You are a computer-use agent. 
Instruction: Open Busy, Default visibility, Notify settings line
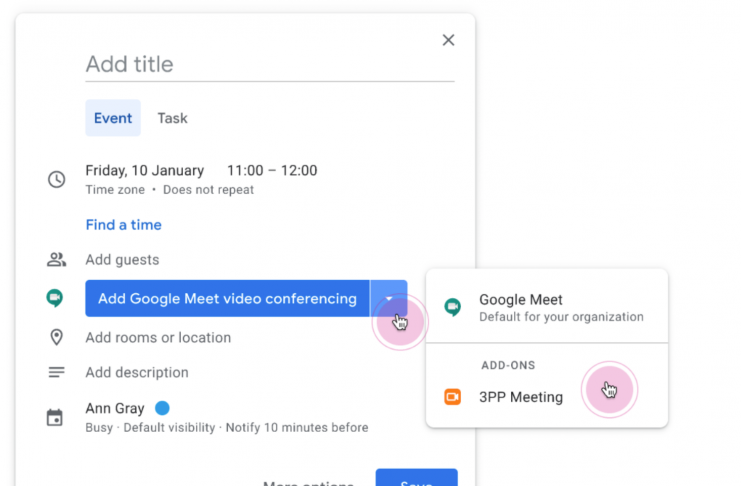tap(227, 427)
